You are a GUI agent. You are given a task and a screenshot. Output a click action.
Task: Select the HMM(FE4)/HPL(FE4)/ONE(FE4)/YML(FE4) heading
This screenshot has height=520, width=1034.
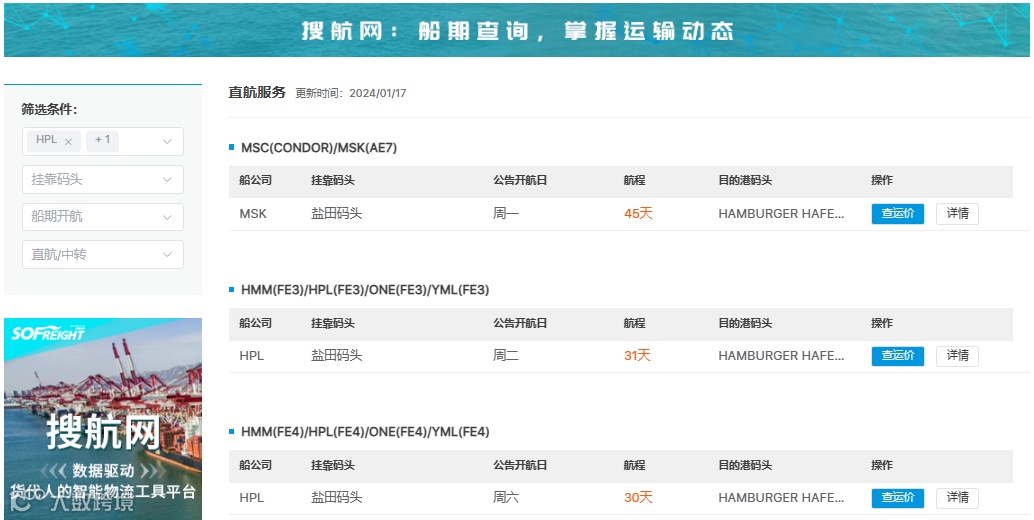pos(365,432)
